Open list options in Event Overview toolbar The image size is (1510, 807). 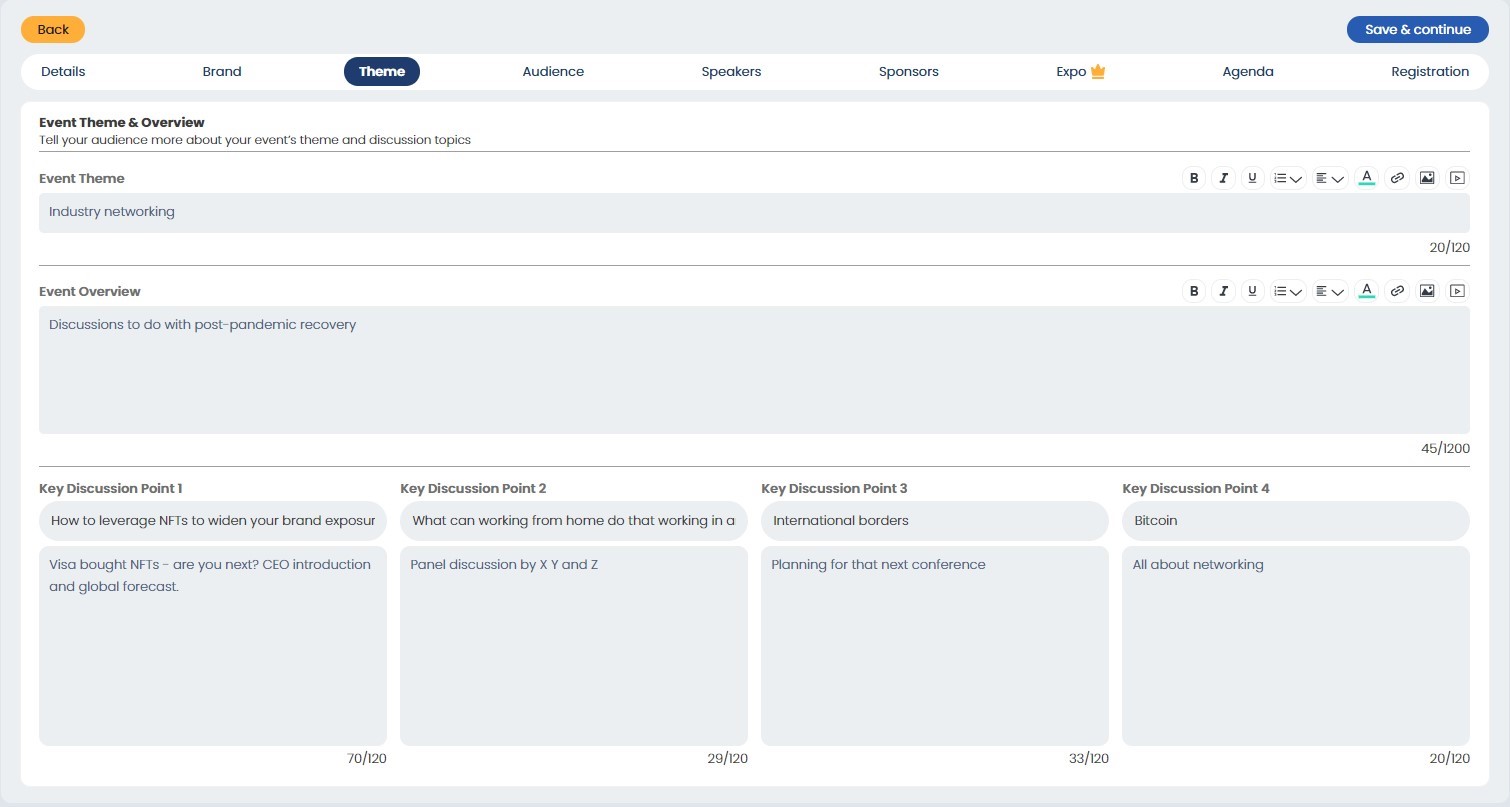[1288, 291]
